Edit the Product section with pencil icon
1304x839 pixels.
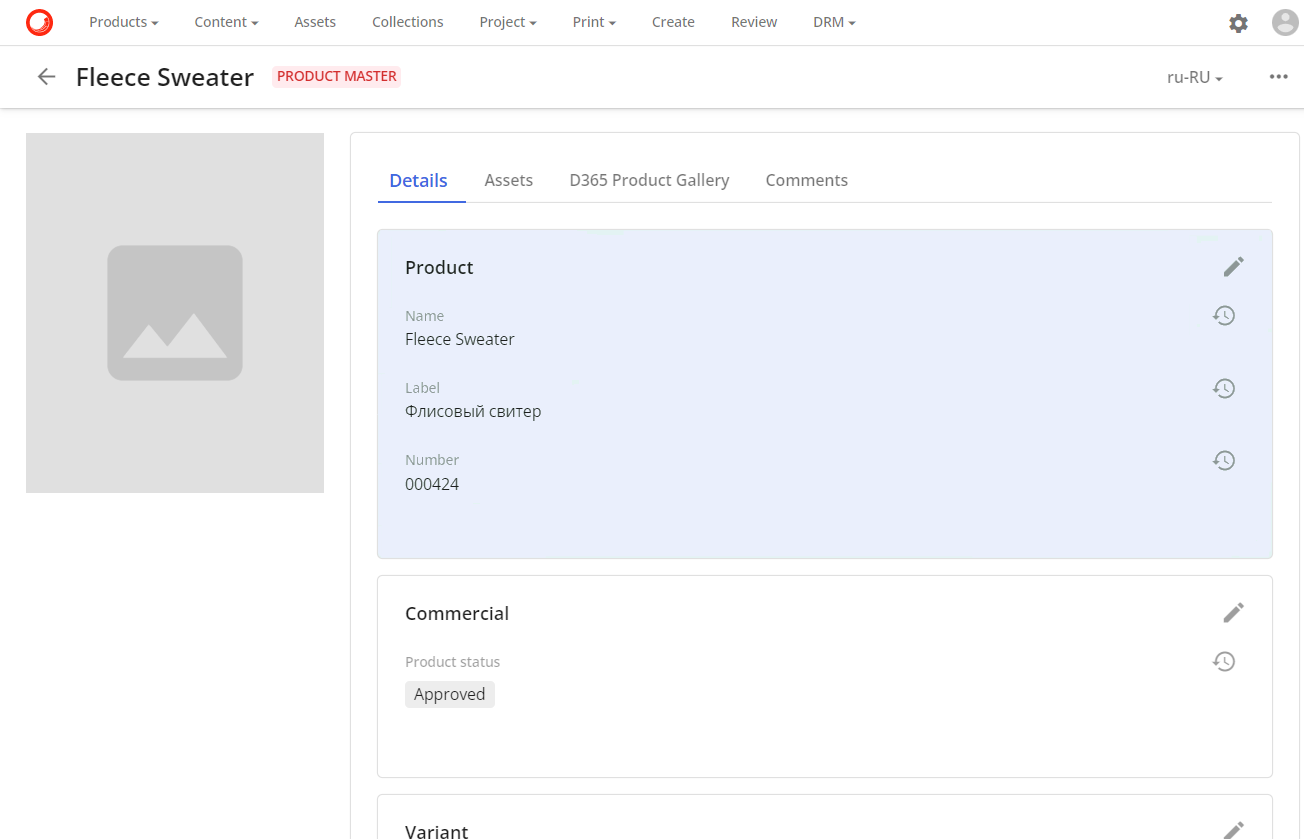coord(1233,267)
